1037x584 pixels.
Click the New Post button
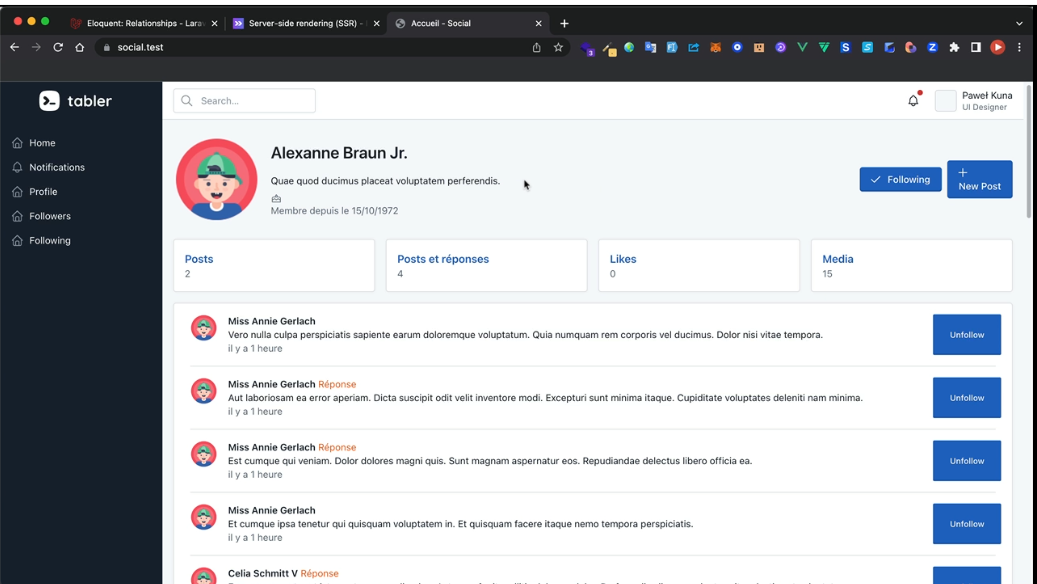(979, 179)
